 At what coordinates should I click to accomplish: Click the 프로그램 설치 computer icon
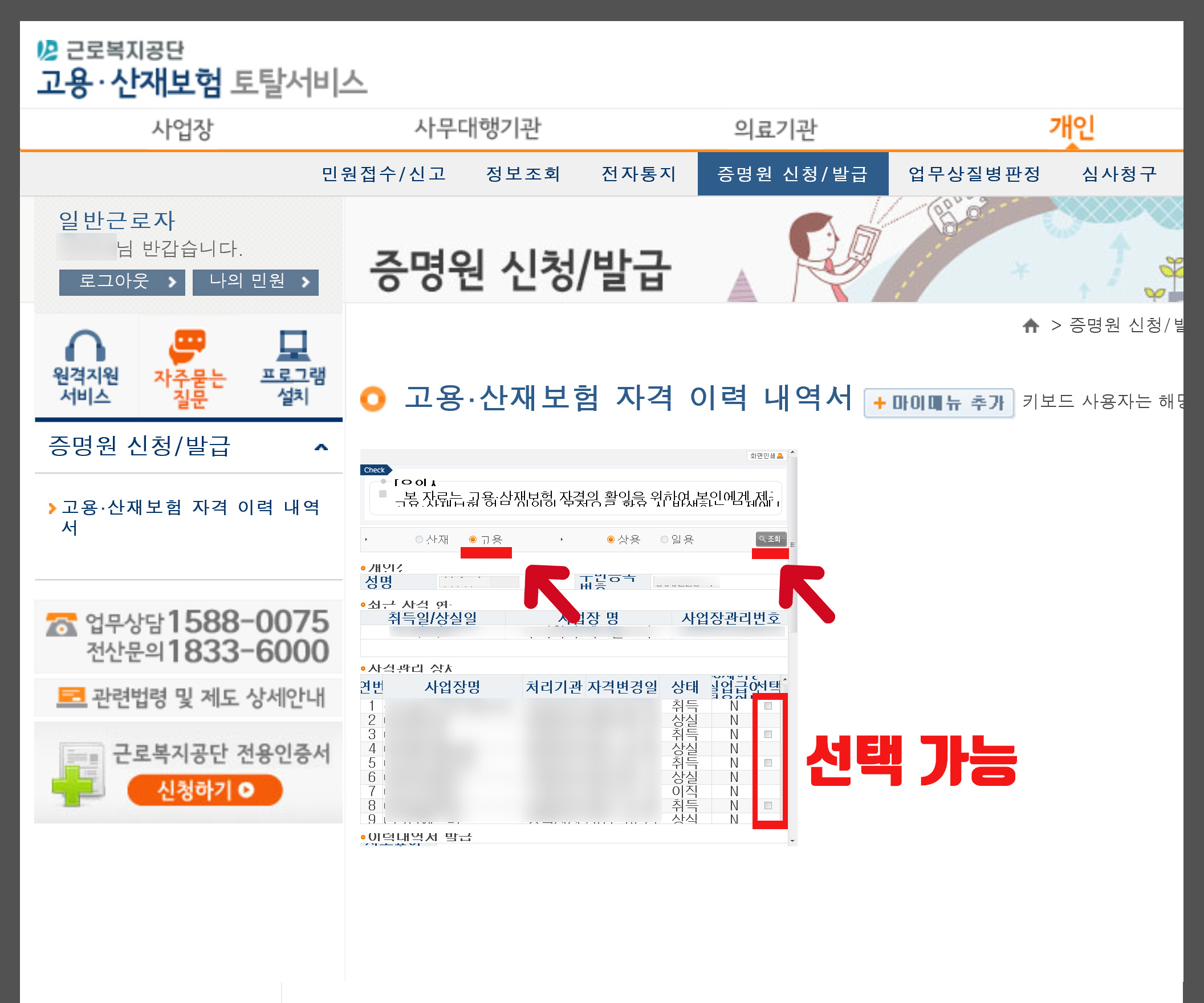(292, 345)
